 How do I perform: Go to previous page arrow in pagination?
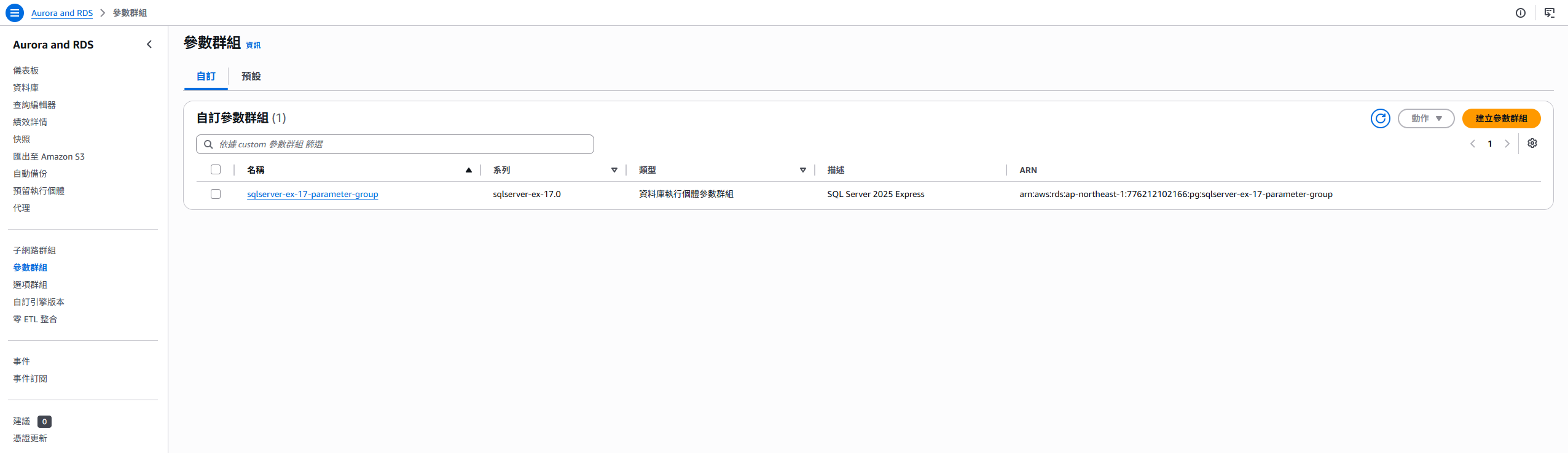pos(1473,144)
